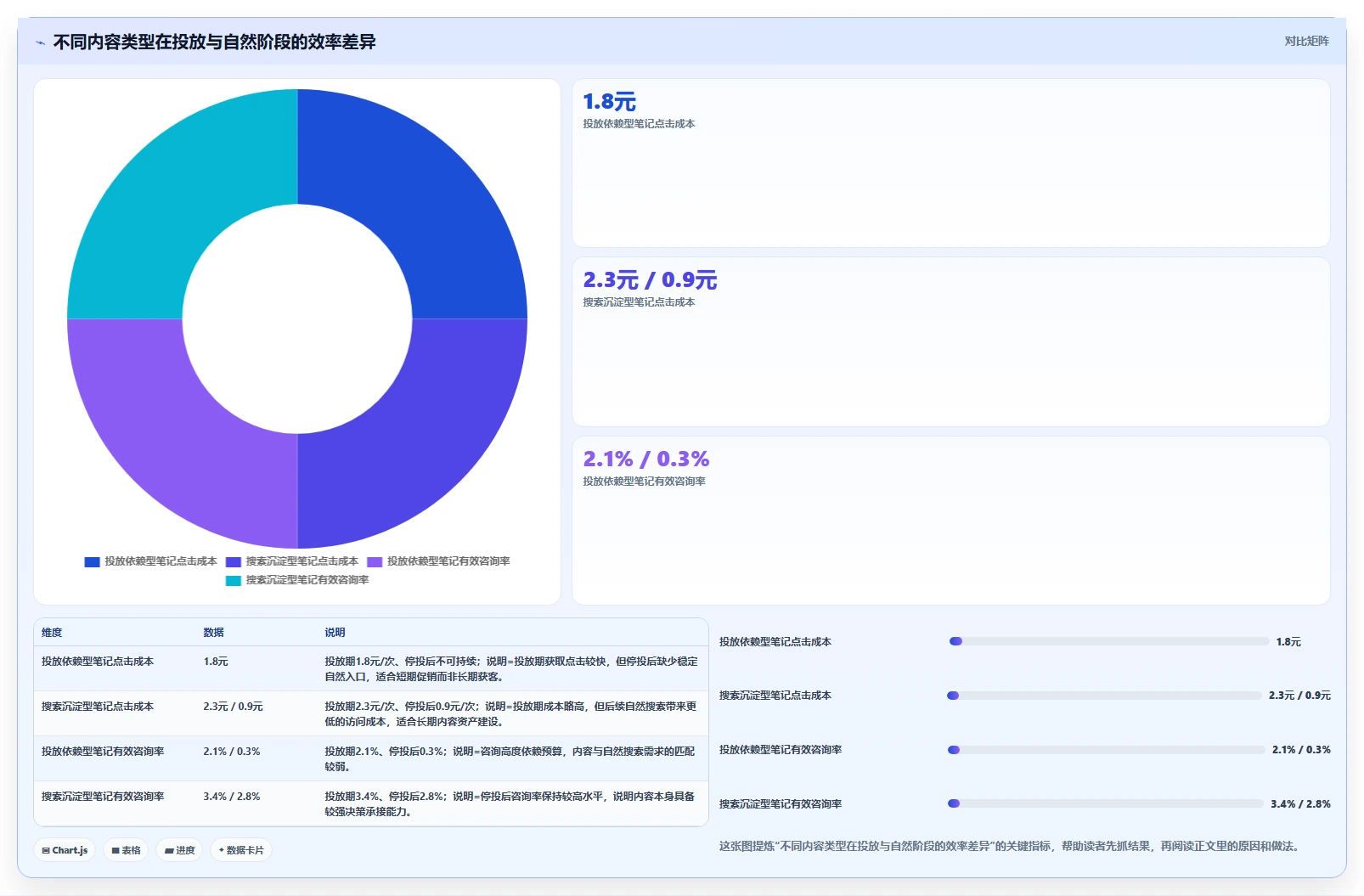
Task: Click card caption 投放依赖型笔记点击成本 under 1.8元
Action: (x=639, y=124)
